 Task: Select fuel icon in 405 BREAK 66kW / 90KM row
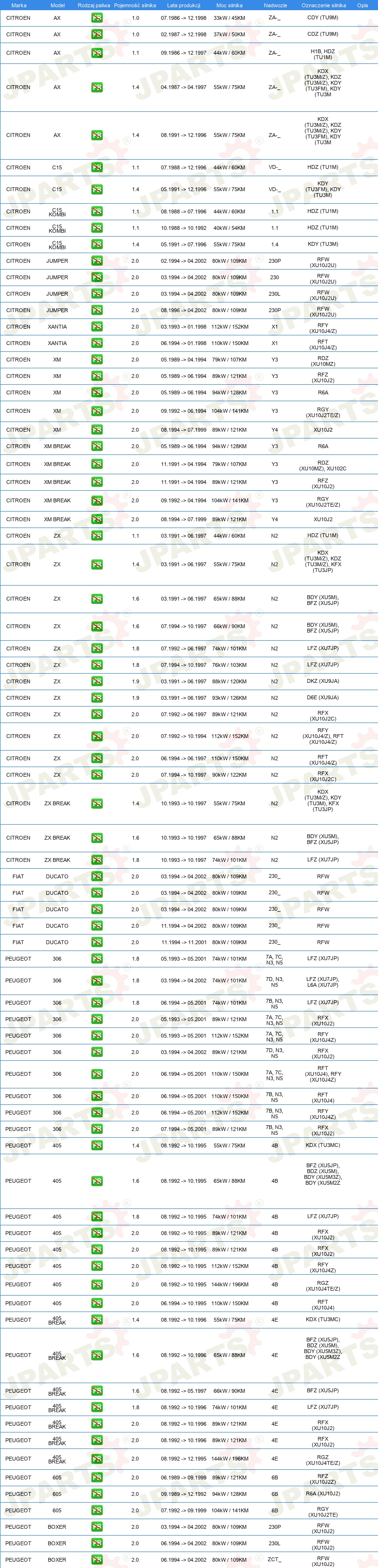coord(97,1391)
